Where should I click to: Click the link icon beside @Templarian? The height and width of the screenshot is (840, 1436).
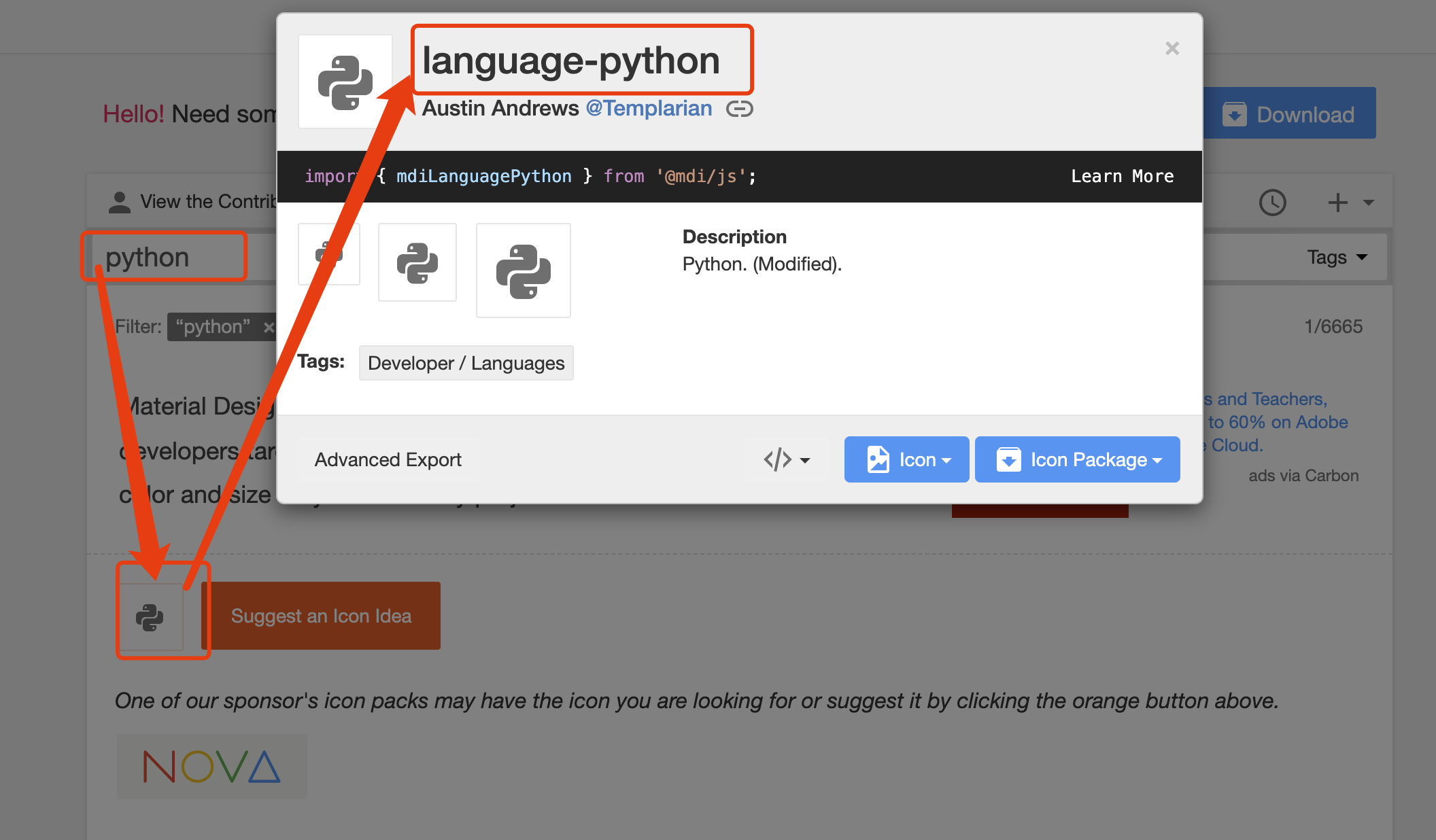pos(739,109)
